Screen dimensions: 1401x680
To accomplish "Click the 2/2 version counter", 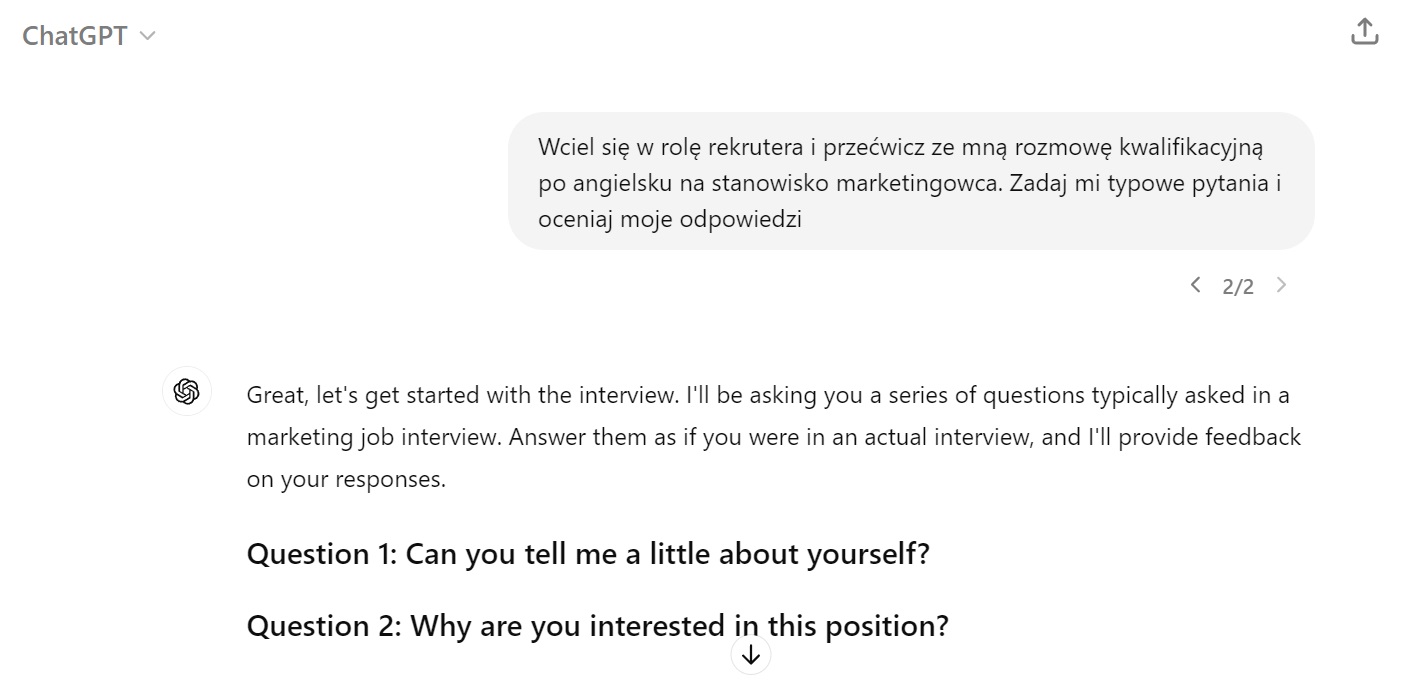I will click(x=1238, y=287).
